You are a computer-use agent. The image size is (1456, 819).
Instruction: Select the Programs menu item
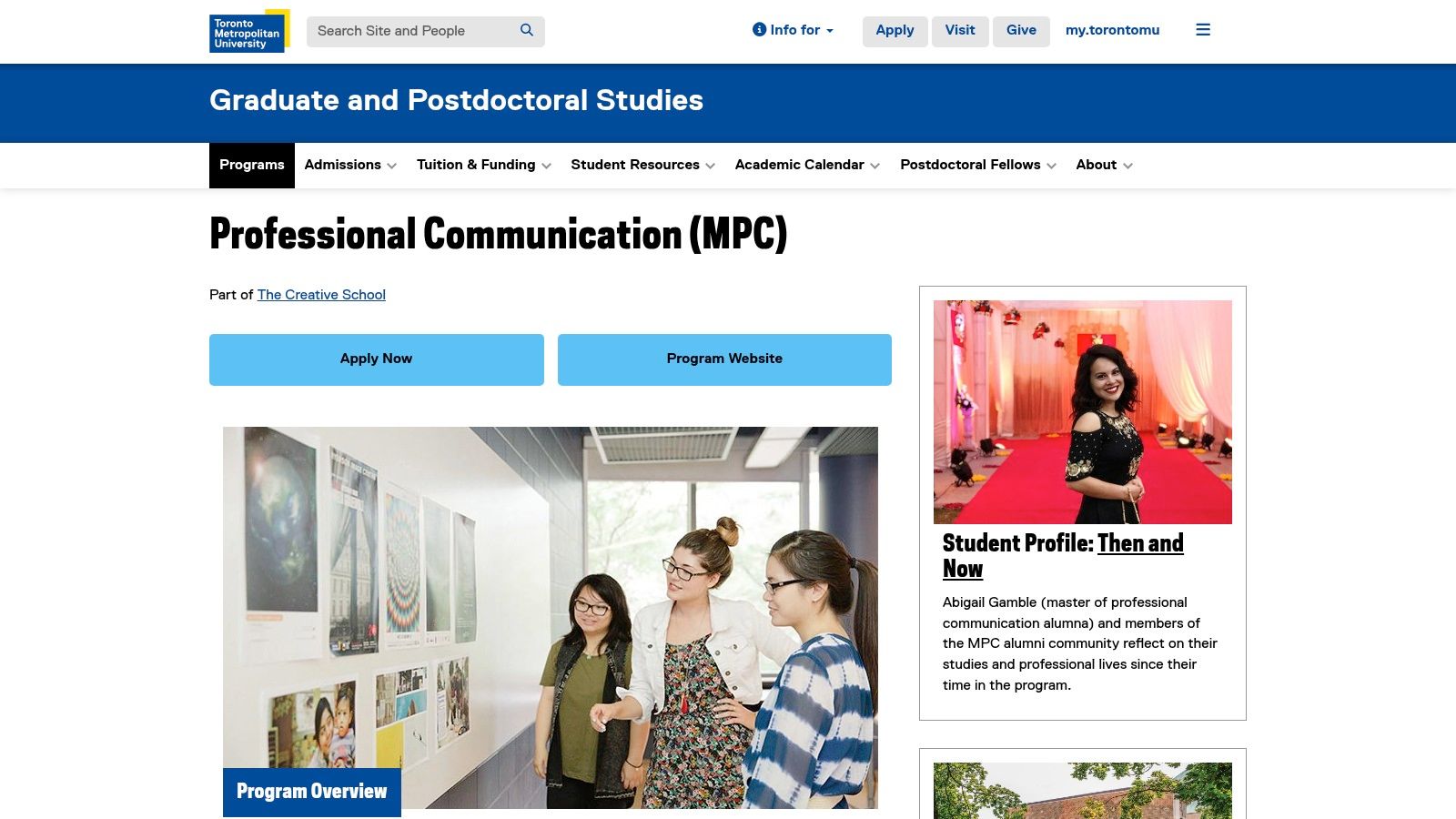(252, 166)
